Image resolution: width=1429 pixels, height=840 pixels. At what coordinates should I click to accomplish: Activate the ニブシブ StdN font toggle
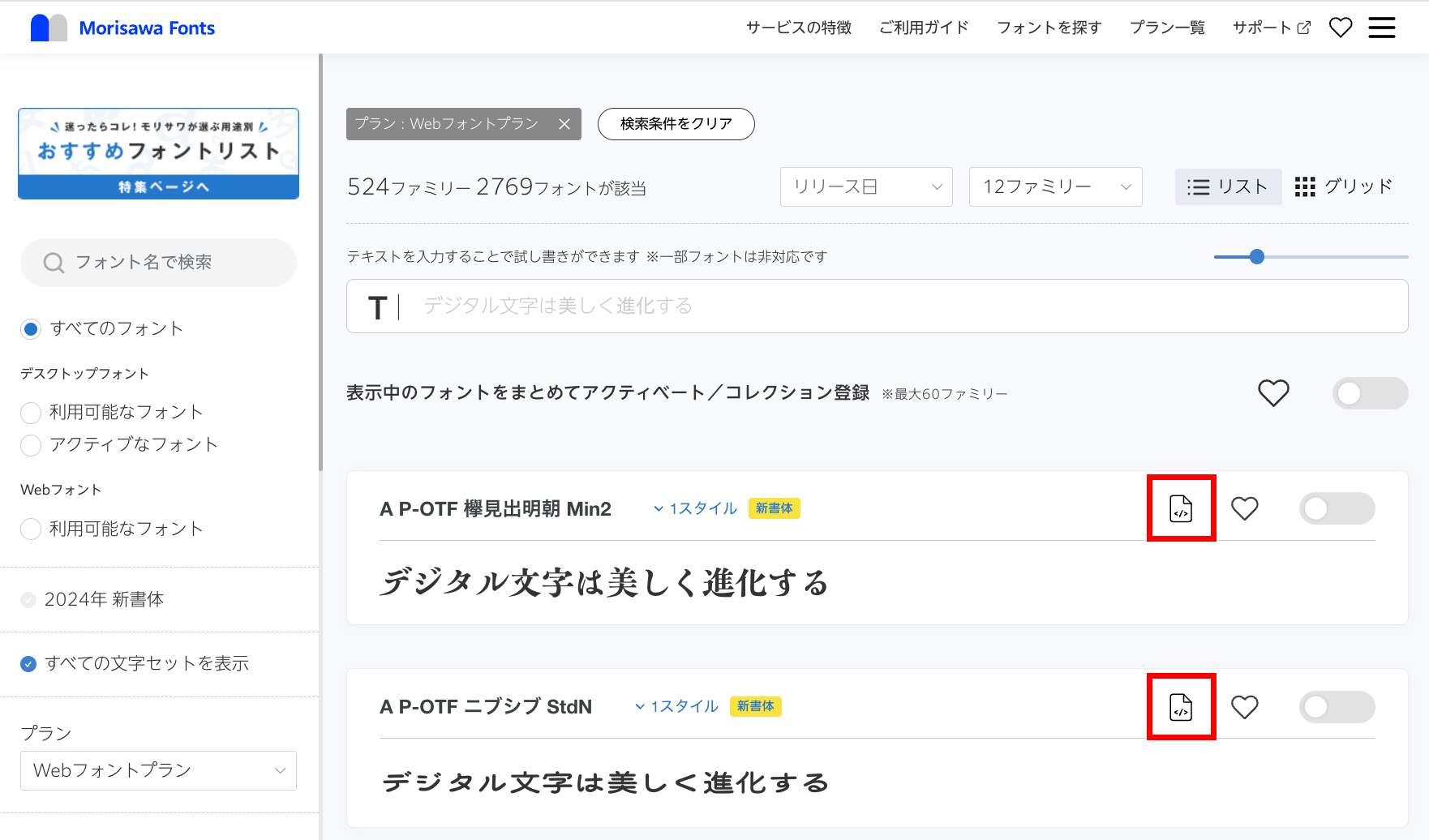point(1337,707)
